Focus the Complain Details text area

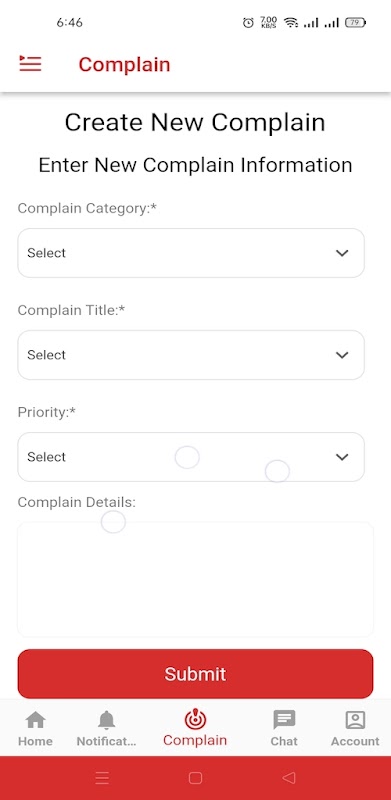pyautogui.click(x=196, y=579)
